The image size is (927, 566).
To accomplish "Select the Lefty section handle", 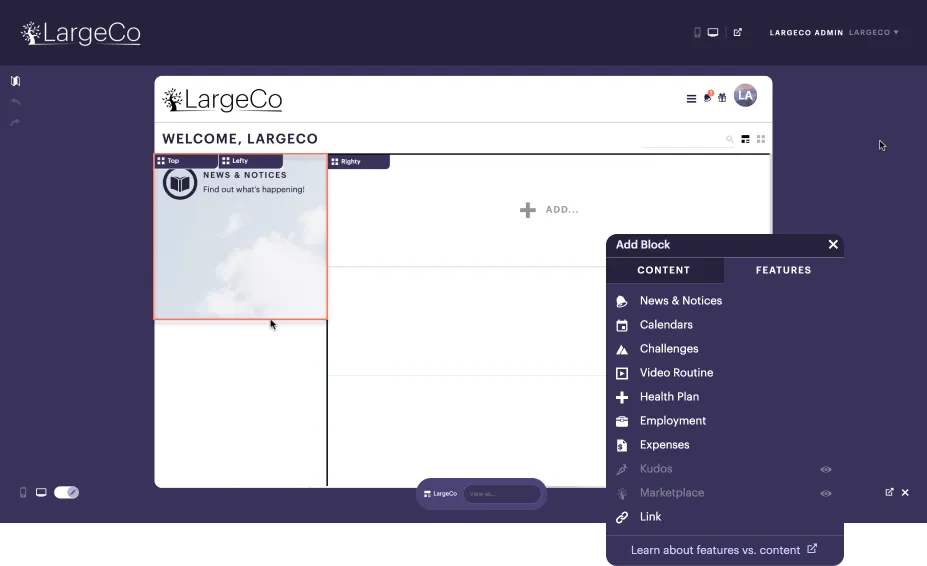I will pyautogui.click(x=251, y=161).
